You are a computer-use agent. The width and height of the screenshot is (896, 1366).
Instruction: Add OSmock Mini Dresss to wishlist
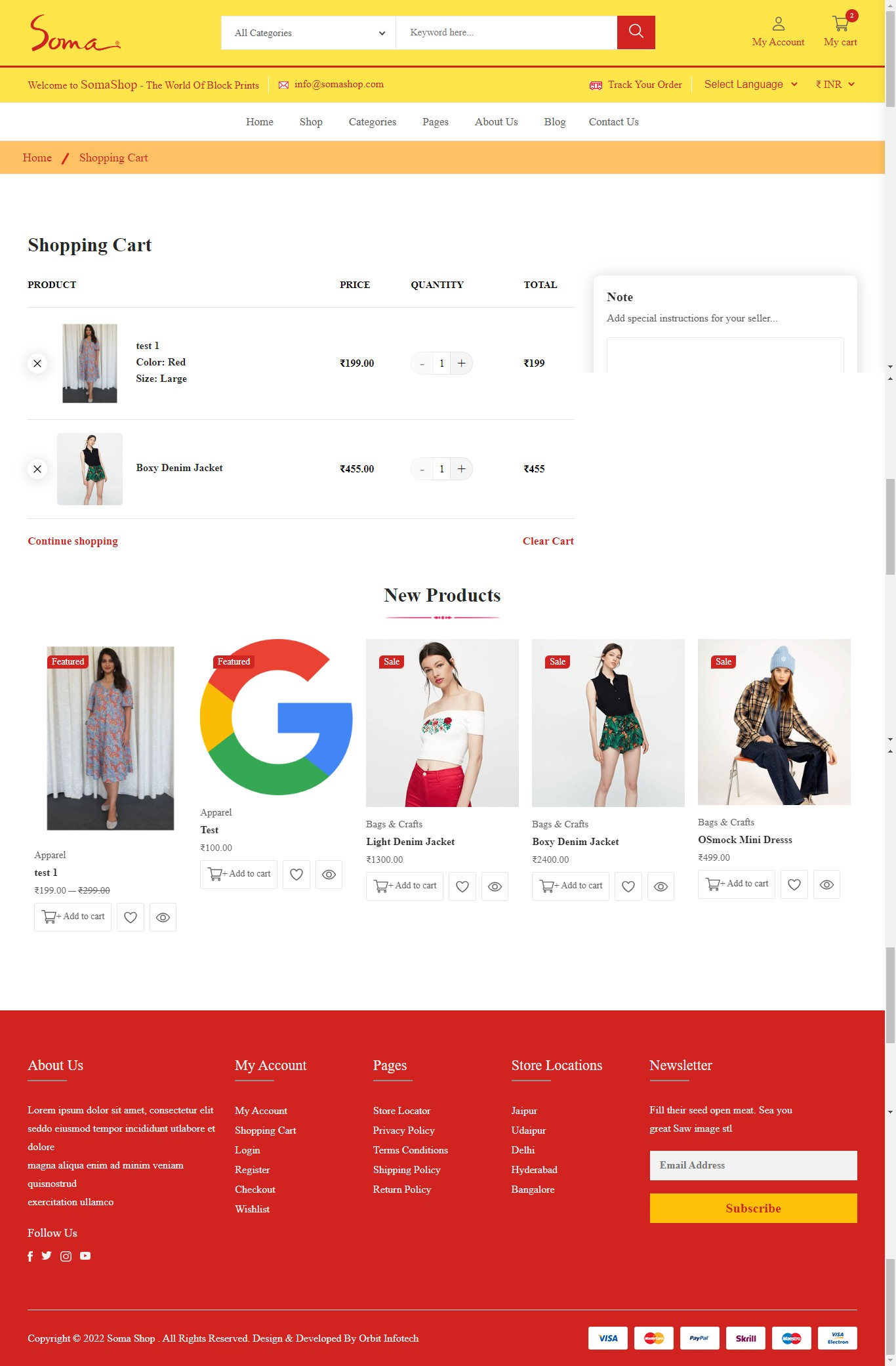click(794, 884)
